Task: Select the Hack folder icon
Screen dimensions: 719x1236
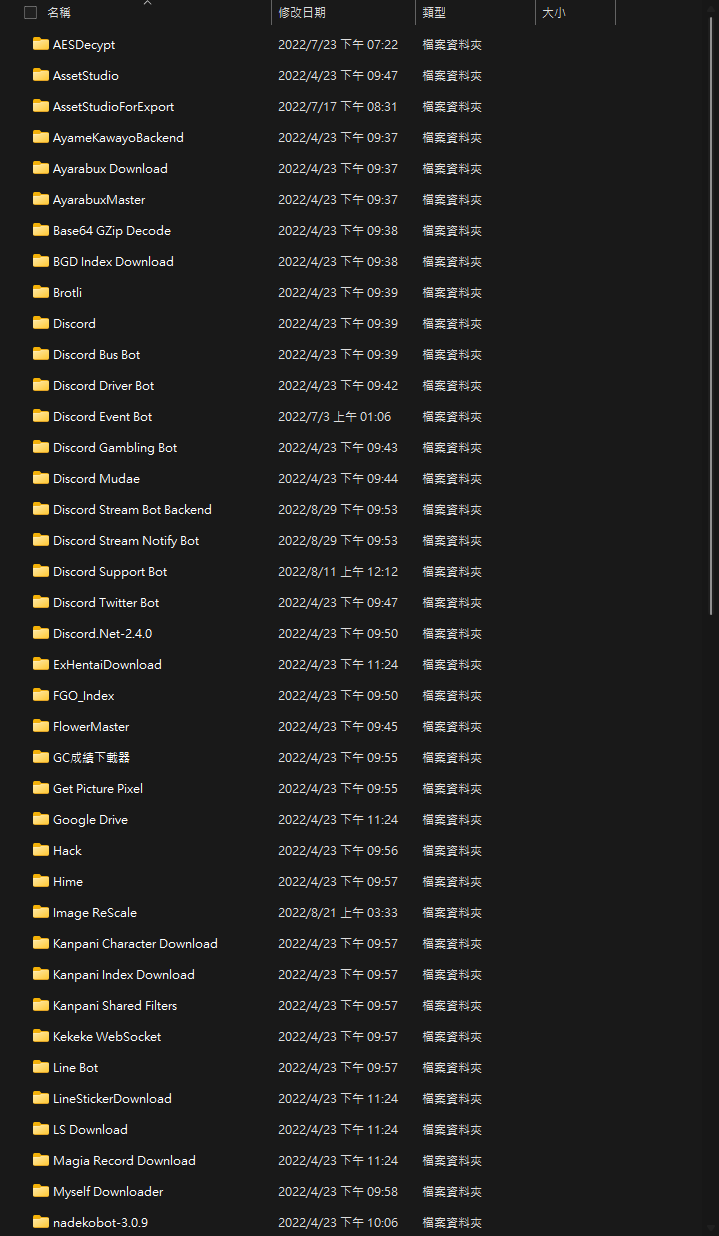Action: click(40, 850)
